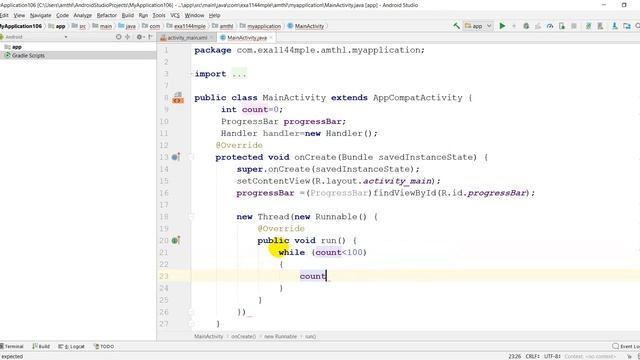Viewport: 640px width, 360px height.
Task: Collapse the new Thread block fold marker
Action: tap(191, 217)
